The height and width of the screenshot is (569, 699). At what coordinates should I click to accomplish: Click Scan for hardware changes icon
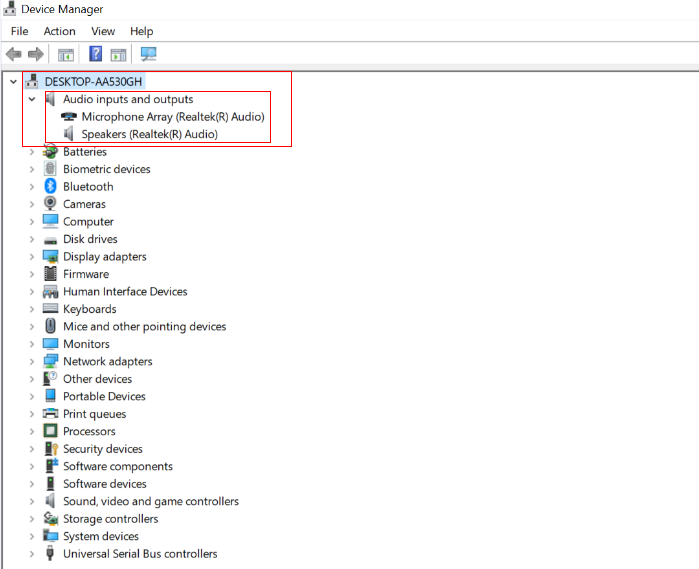pos(148,54)
